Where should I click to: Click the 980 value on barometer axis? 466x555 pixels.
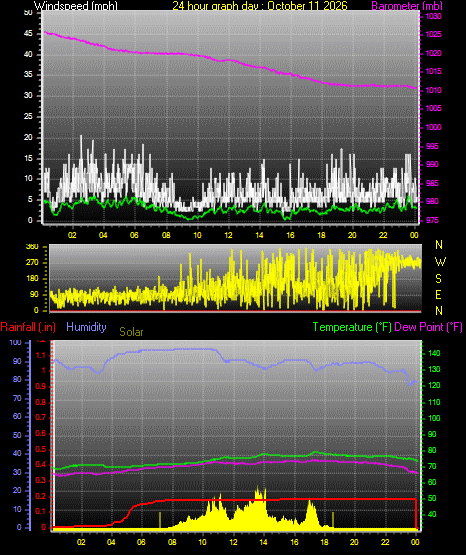(432, 201)
